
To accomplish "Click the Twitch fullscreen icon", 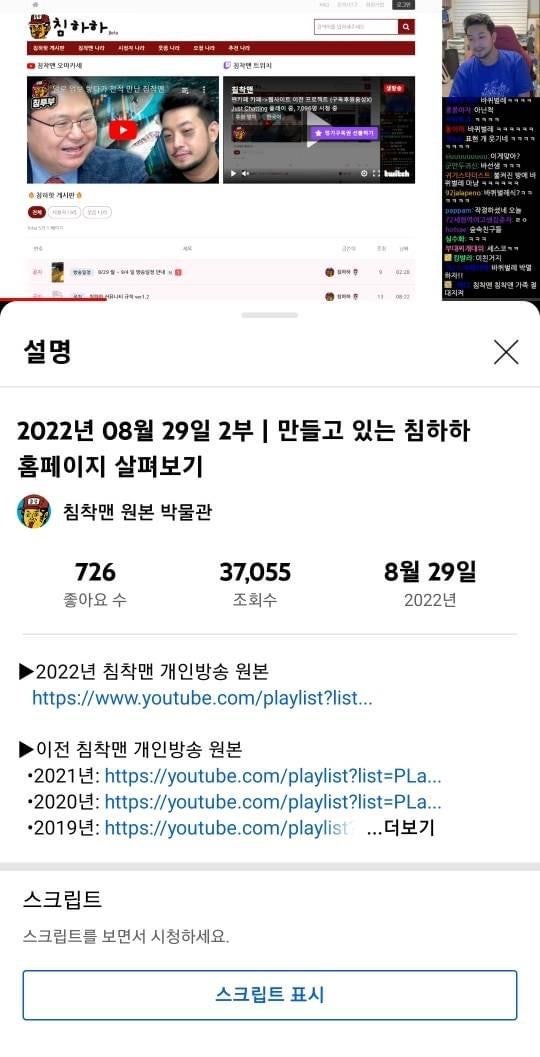I will [x=376, y=174].
